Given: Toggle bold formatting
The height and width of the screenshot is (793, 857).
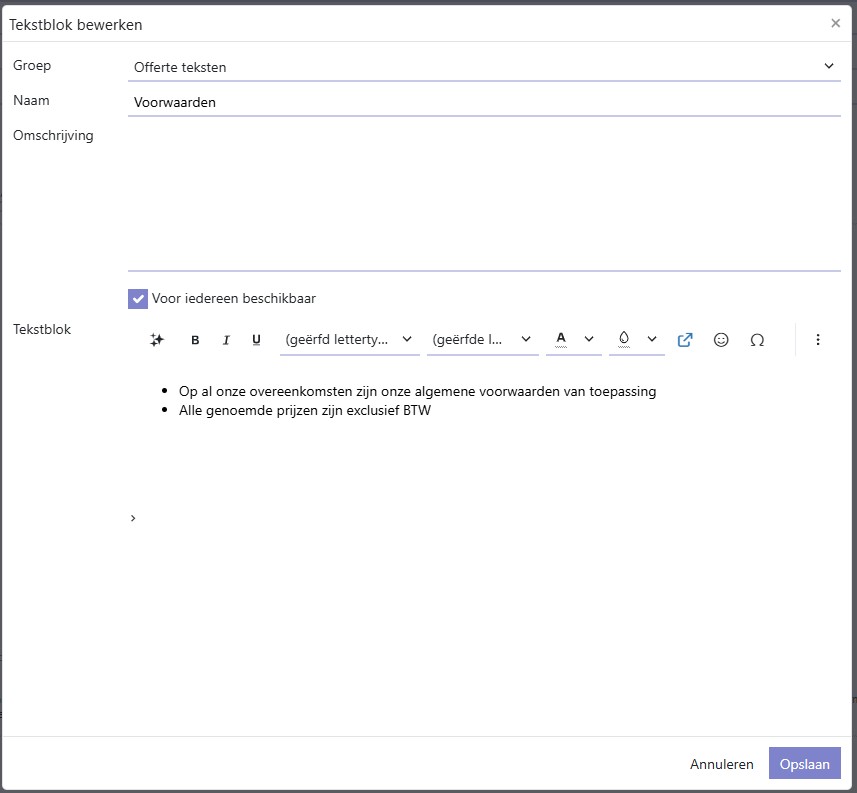Looking at the screenshot, I should 195,340.
